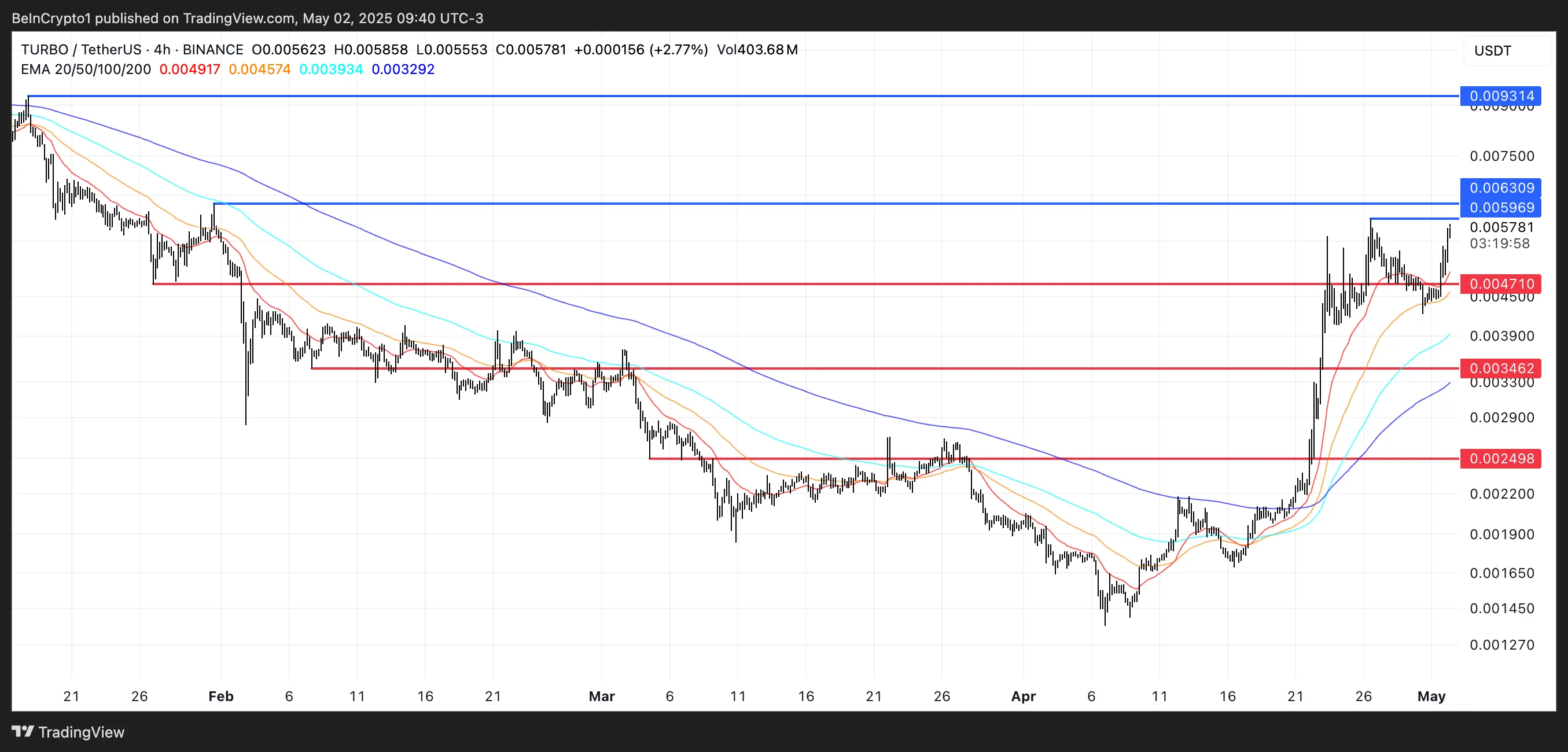
Task: Select the 0.002498 red support label
Action: [x=1500, y=458]
